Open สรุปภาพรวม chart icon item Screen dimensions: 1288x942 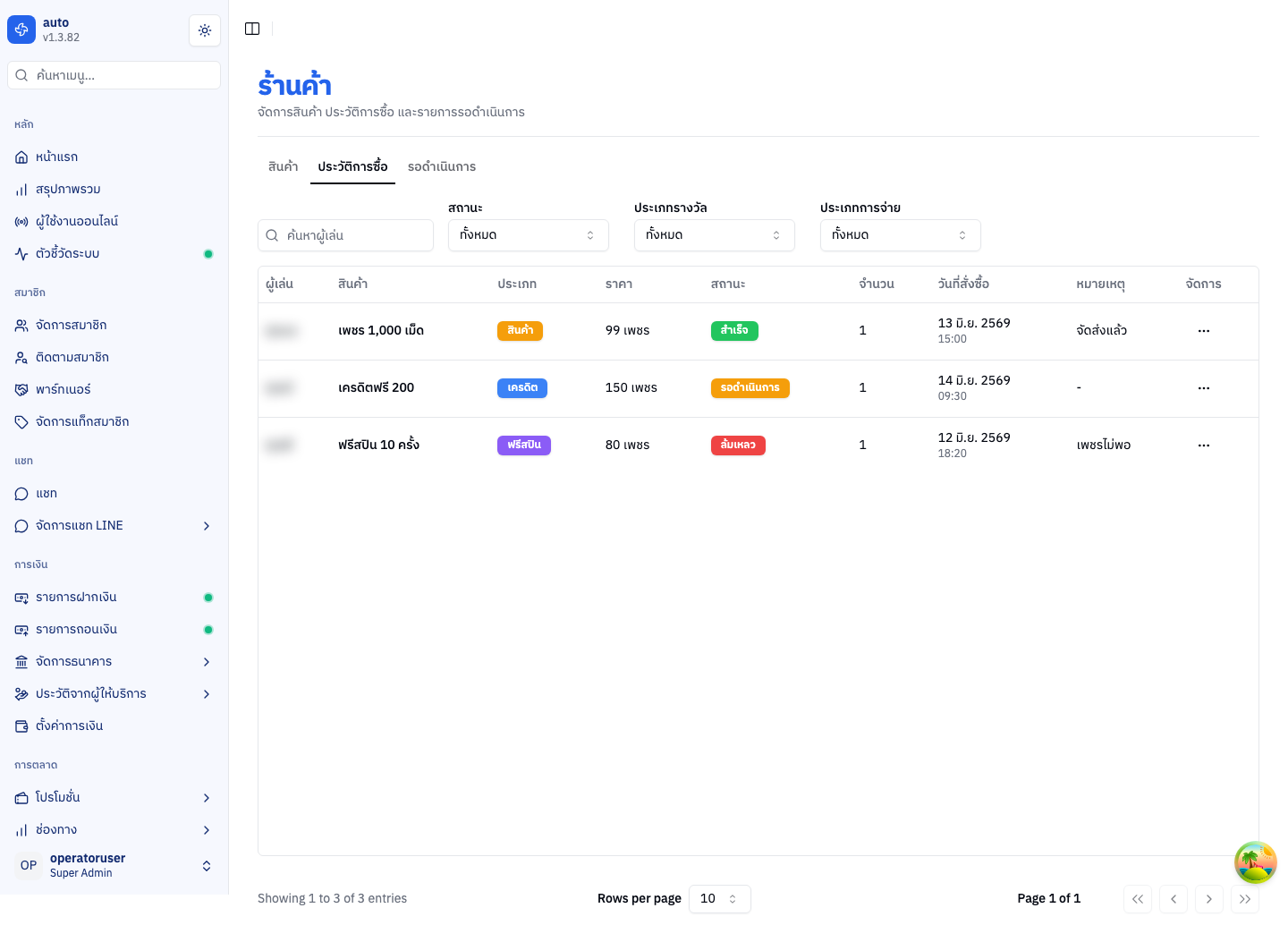[114, 189]
